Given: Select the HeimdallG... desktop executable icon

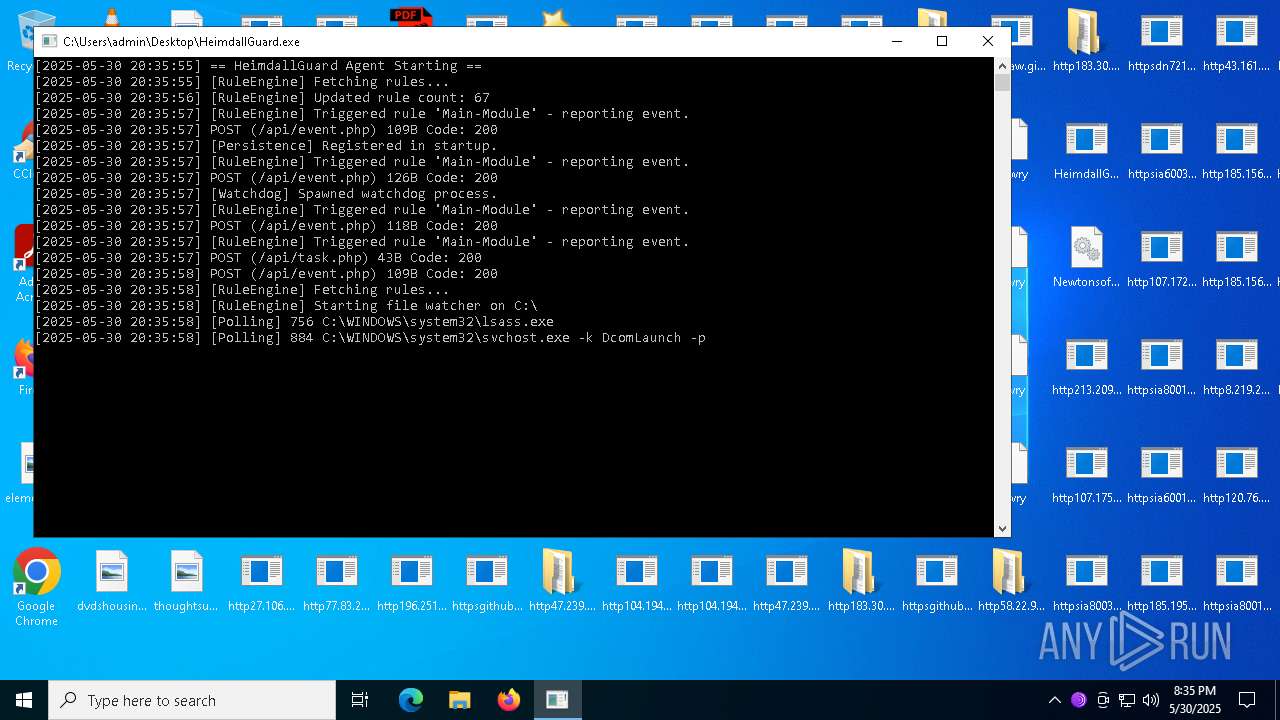Looking at the screenshot, I should (x=1087, y=150).
